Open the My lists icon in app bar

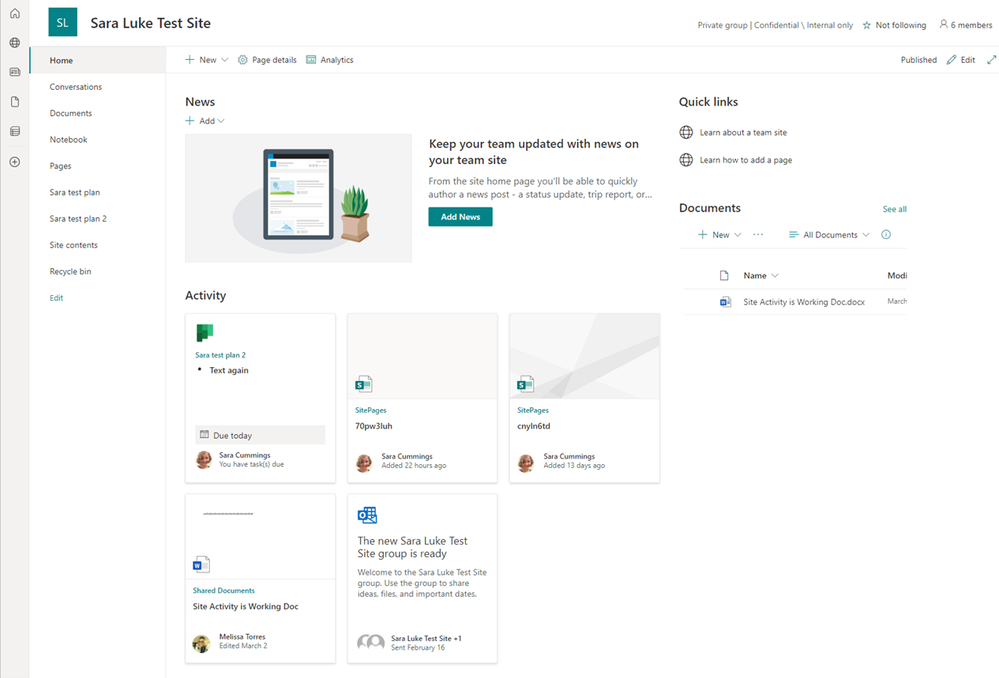(15, 131)
